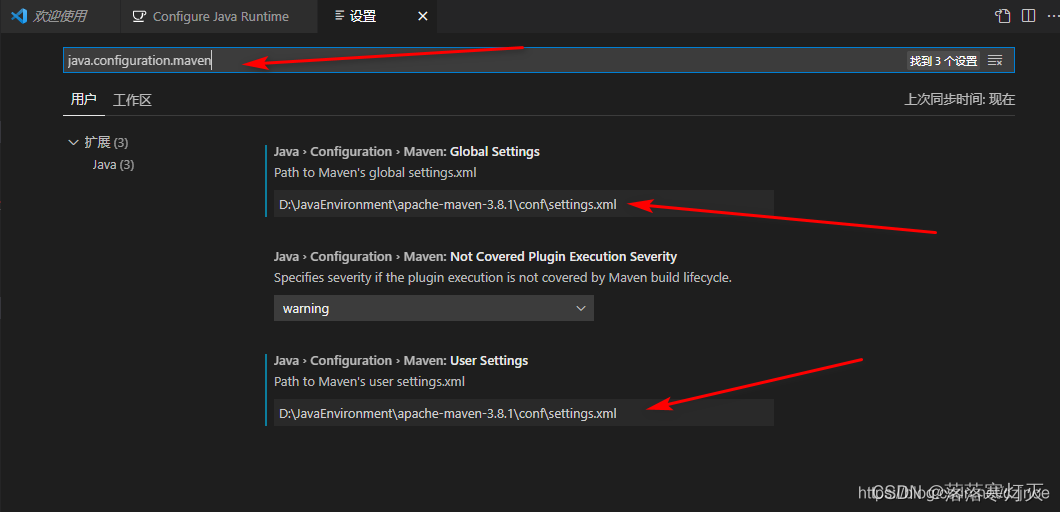Click the settings list icon on 设置 tab
This screenshot has height=512, width=1060.
pos(339,16)
